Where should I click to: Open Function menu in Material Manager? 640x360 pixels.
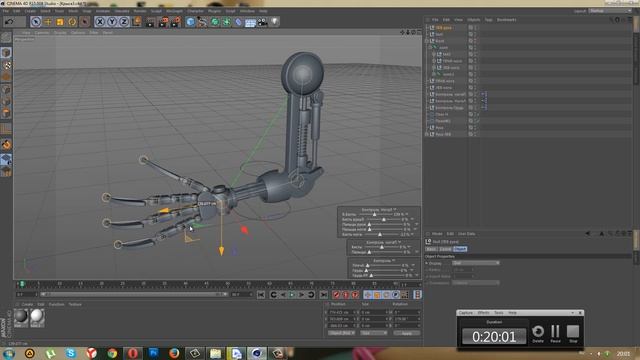pyautogui.click(x=56, y=304)
